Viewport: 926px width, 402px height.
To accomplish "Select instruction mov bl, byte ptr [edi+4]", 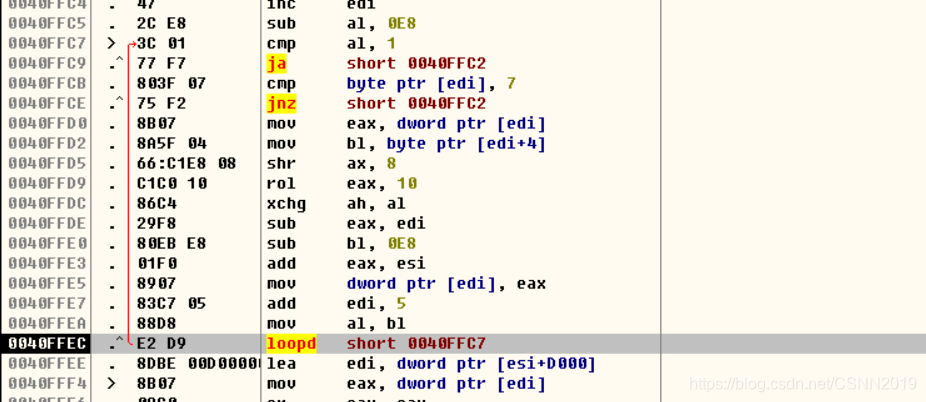I will [x=406, y=144].
